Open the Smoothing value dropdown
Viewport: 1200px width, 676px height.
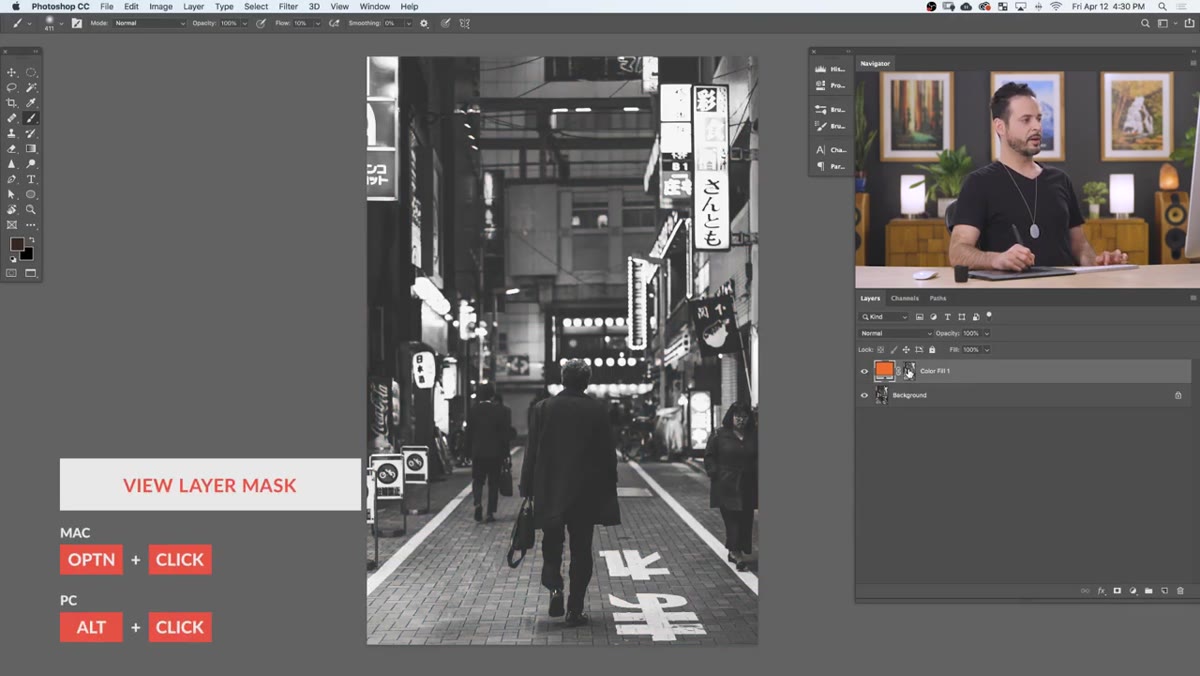click(408, 23)
